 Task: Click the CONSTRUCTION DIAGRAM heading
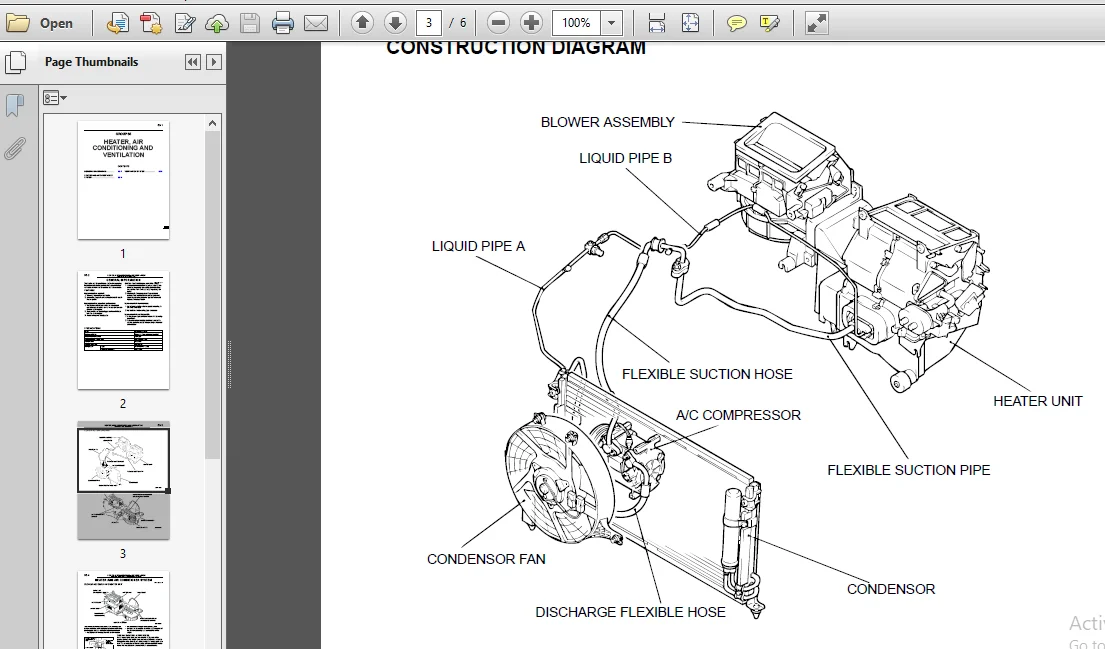pos(516,48)
